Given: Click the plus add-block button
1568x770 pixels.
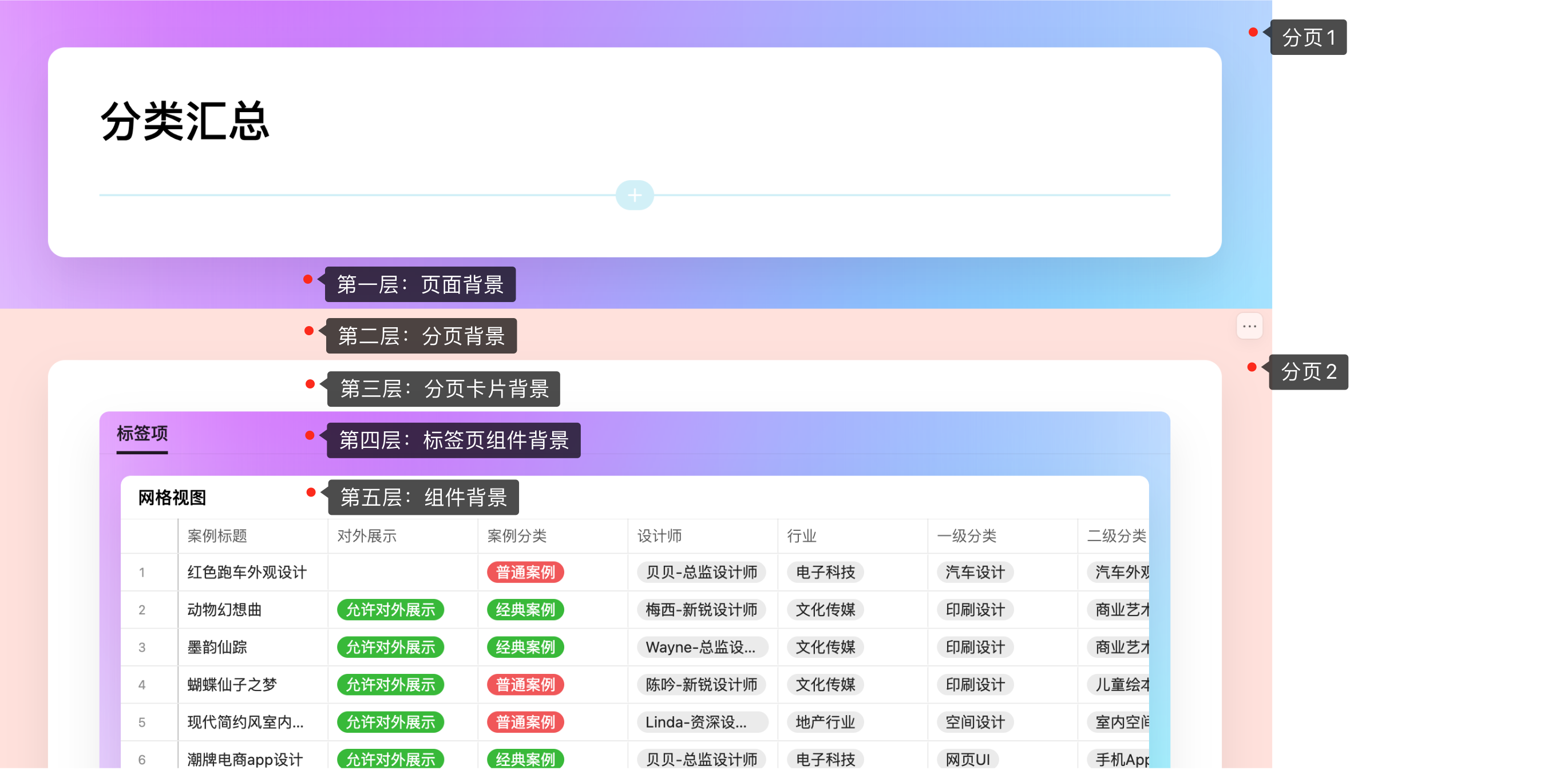Looking at the screenshot, I should [634, 196].
